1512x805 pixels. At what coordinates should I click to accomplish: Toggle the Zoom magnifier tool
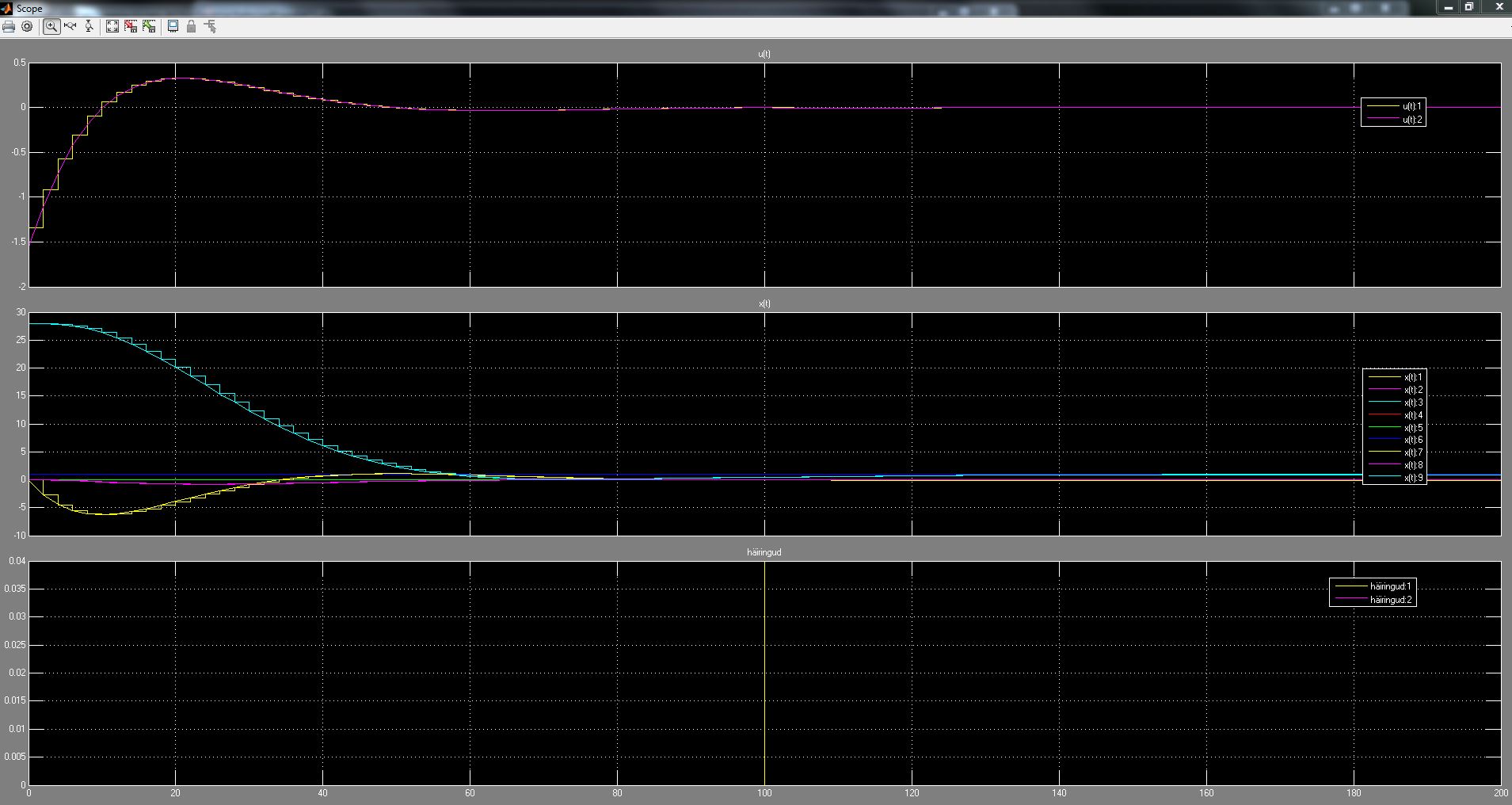51,26
